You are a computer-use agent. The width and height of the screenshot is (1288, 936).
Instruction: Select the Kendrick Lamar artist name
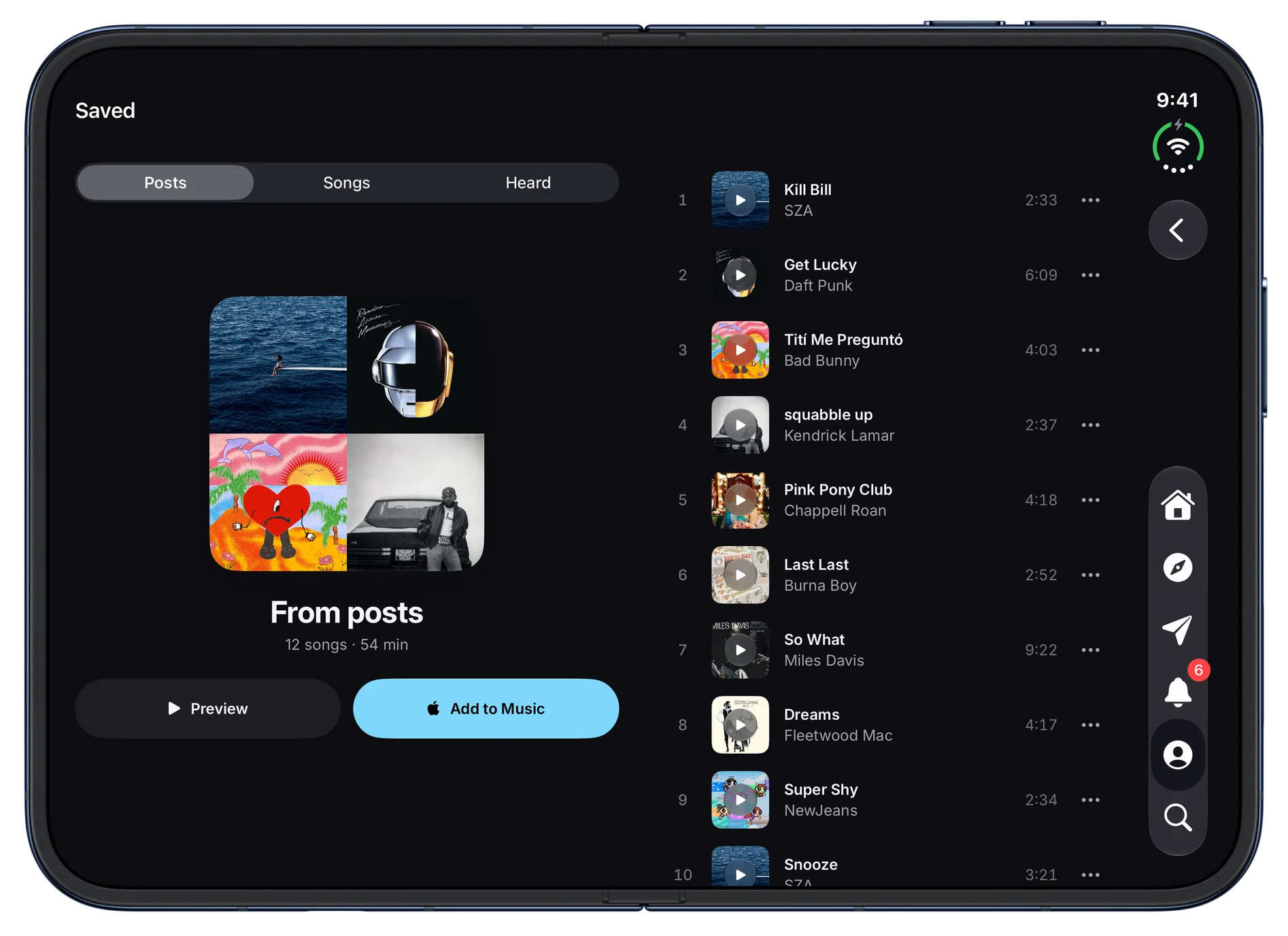click(x=839, y=435)
